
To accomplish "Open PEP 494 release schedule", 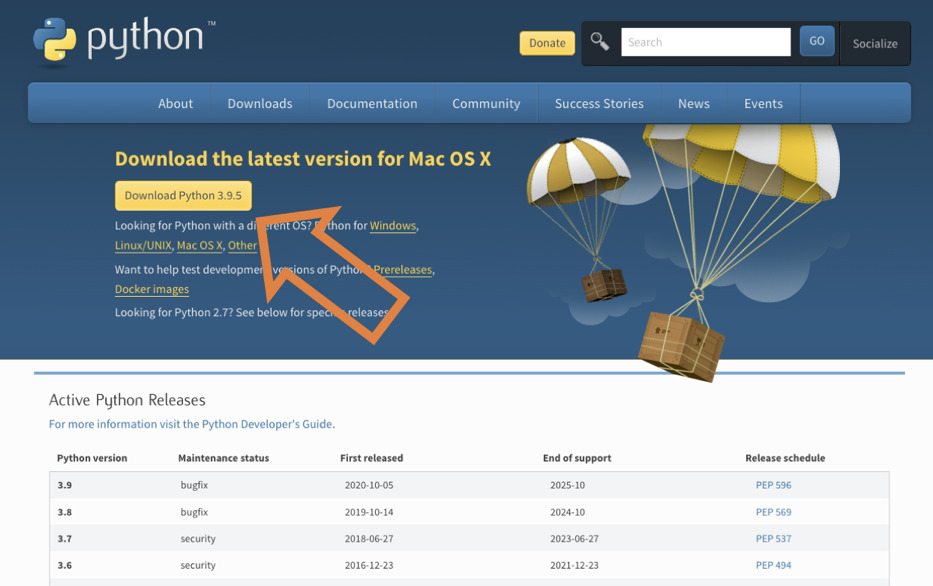I will (774, 565).
